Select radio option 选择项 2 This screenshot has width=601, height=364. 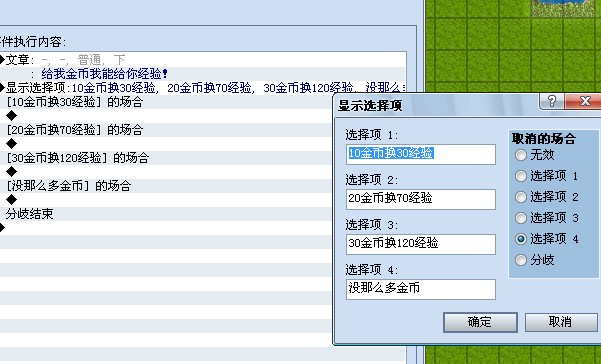point(546,197)
